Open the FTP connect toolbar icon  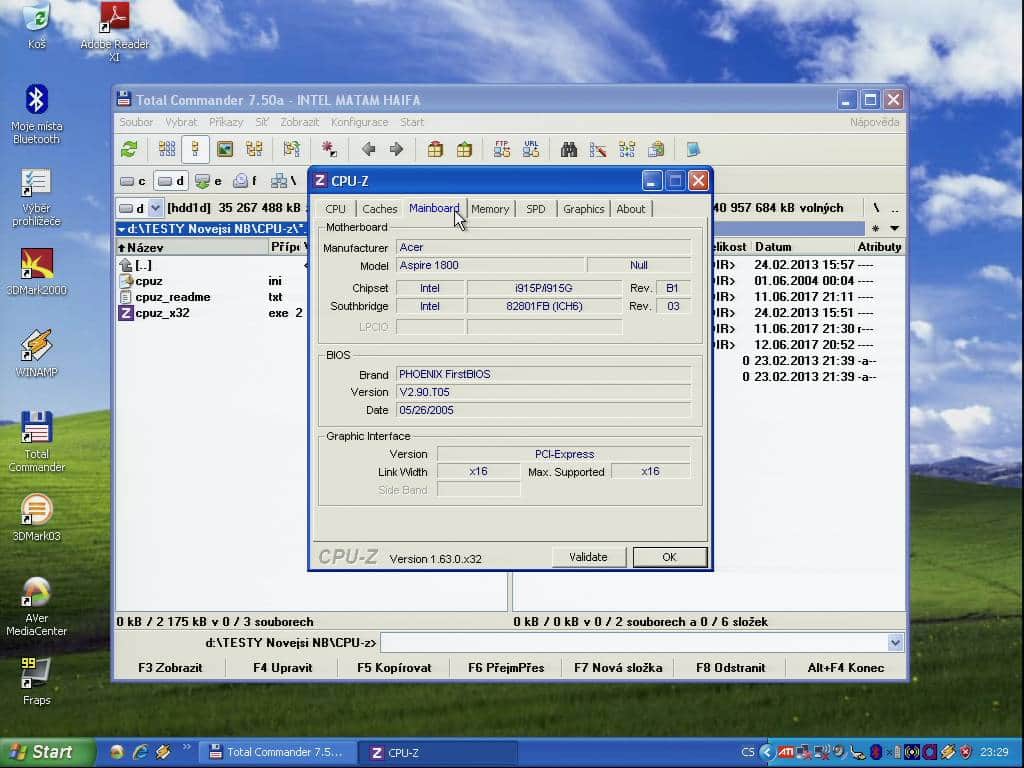point(502,150)
